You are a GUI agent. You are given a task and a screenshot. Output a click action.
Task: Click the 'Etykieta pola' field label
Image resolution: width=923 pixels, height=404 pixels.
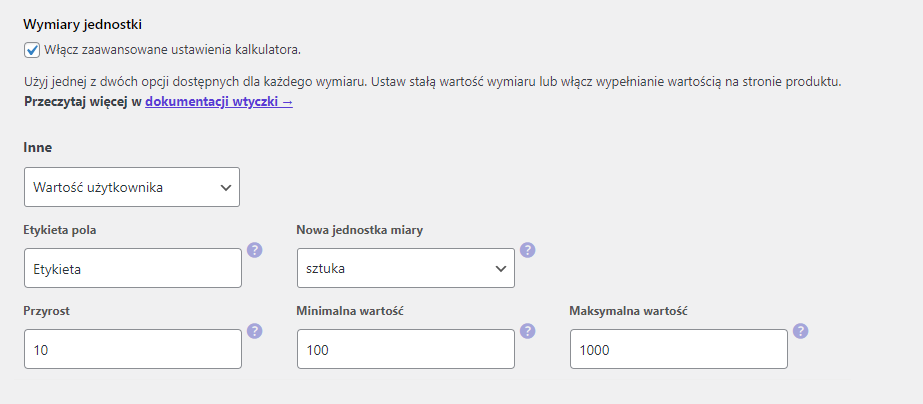60,230
